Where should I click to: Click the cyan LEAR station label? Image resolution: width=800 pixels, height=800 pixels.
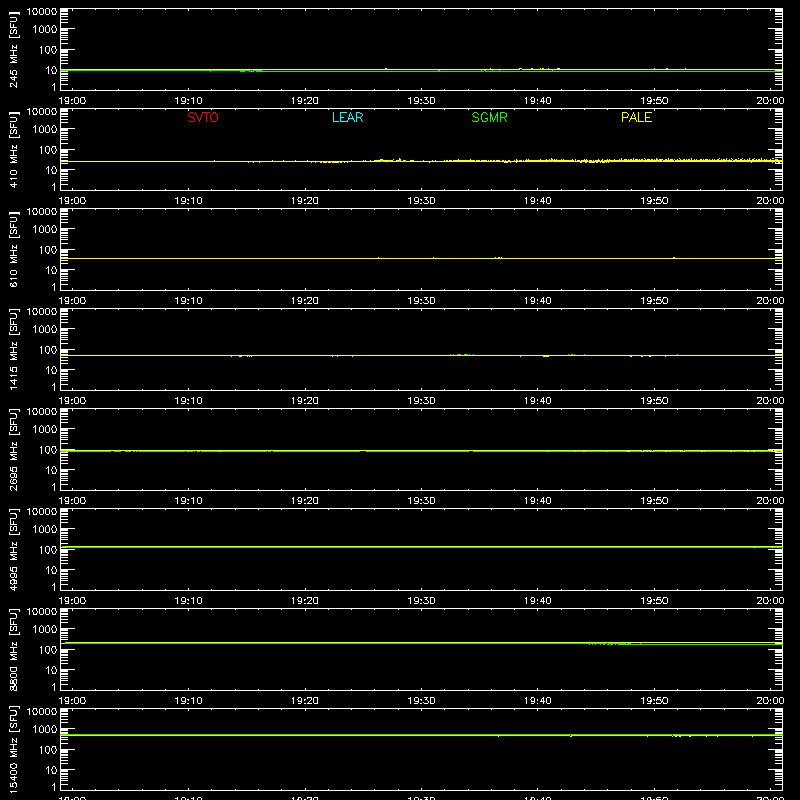coord(347,117)
